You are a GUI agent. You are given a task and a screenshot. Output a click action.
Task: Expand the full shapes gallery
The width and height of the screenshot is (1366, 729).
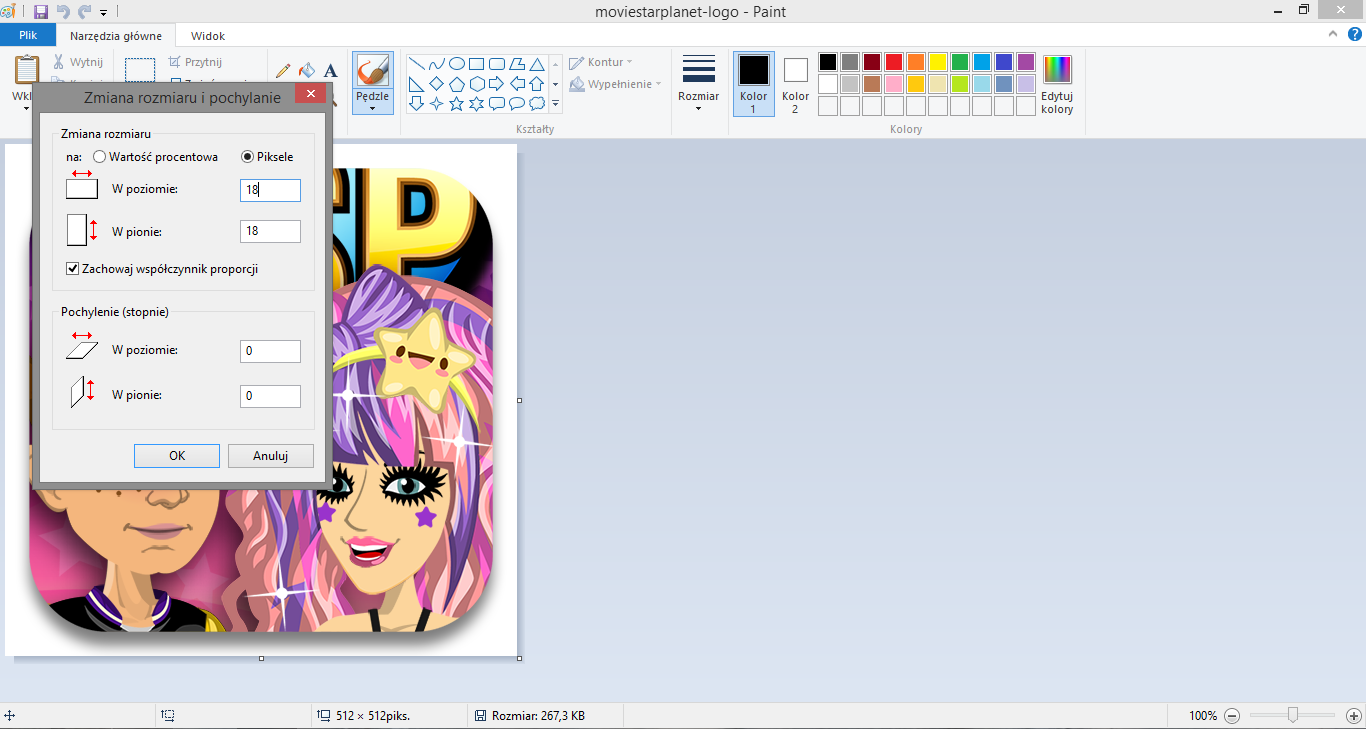(x=556, y=103)
